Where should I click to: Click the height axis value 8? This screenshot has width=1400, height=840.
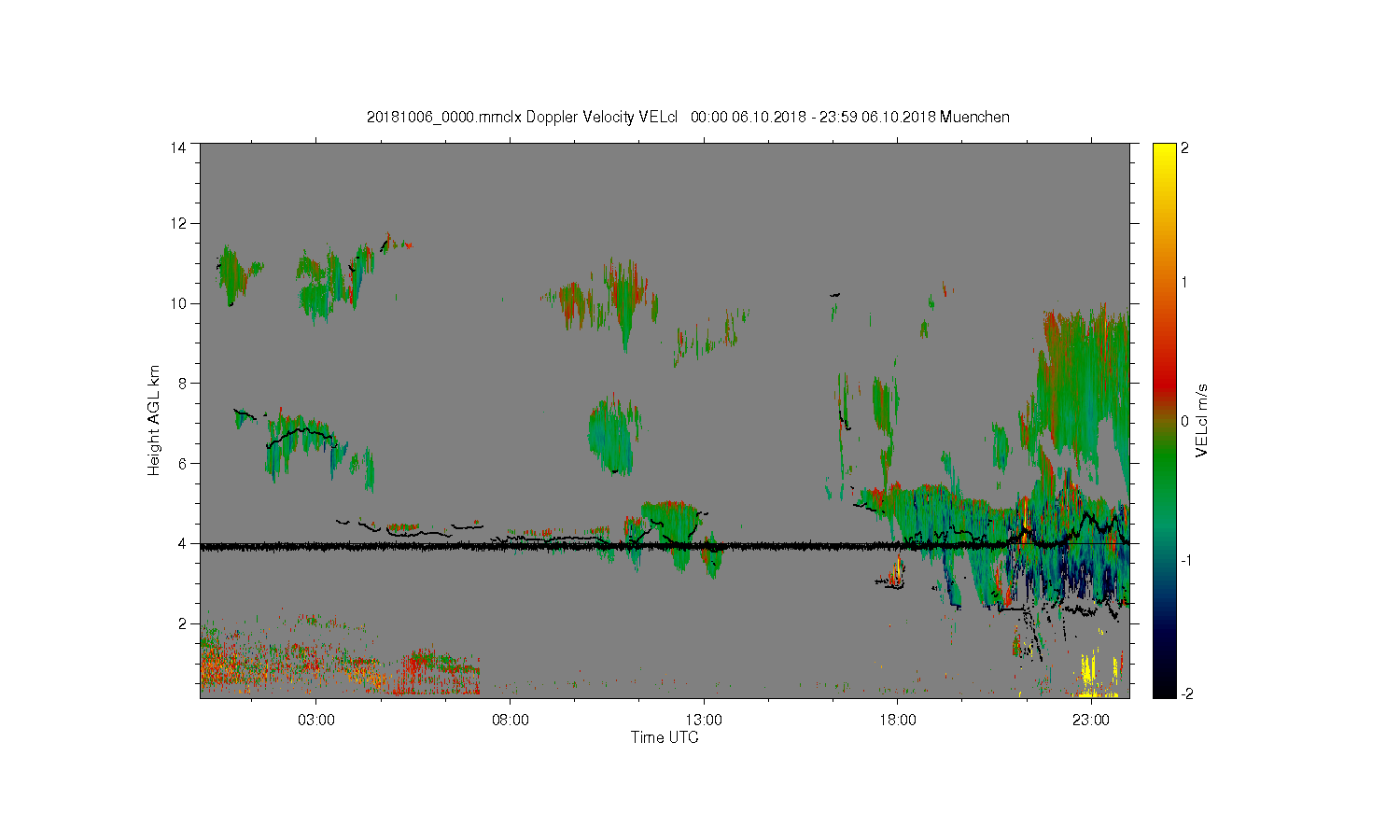tap(182, 383)
